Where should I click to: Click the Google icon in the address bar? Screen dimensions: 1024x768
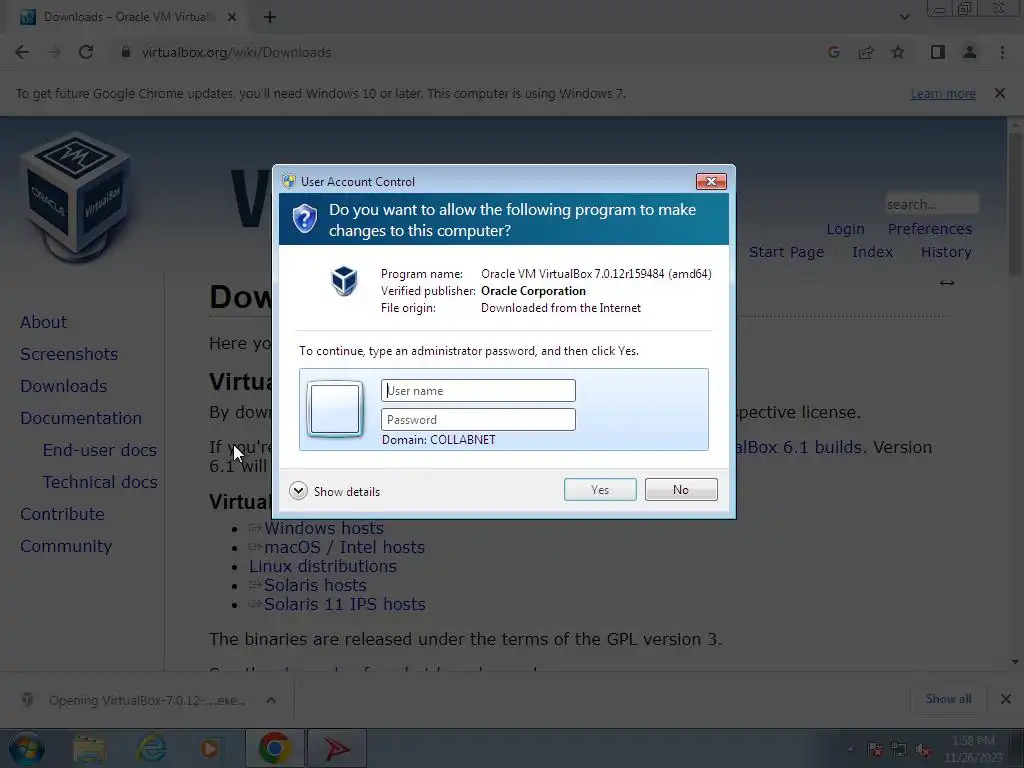coord(833,52)
